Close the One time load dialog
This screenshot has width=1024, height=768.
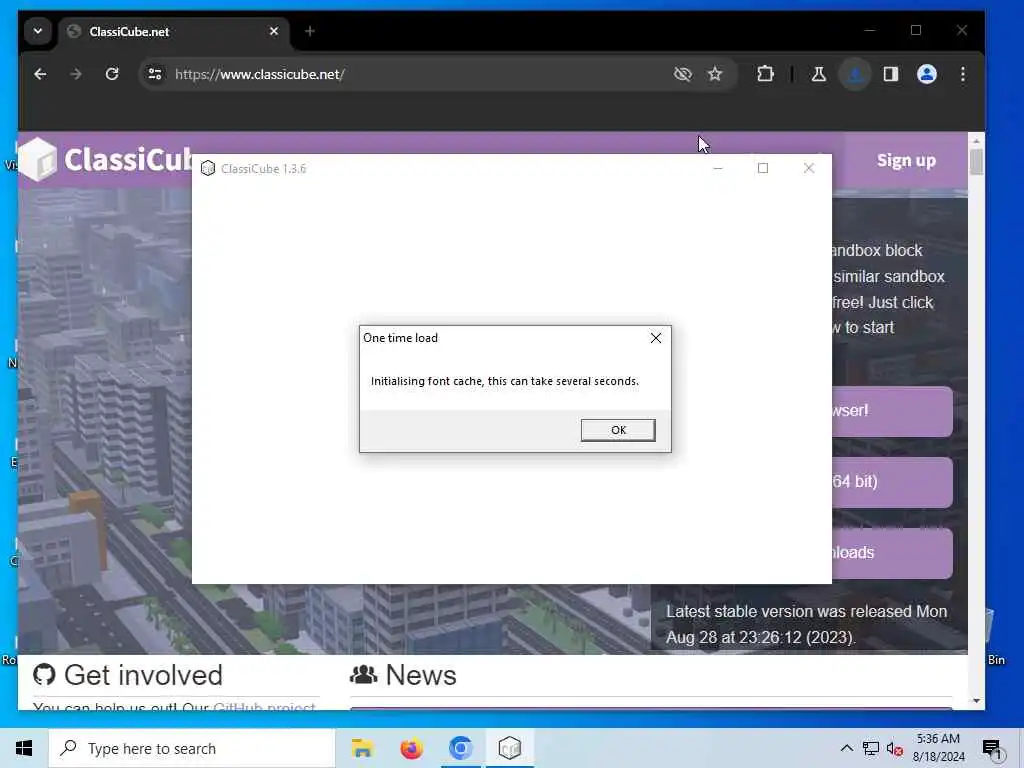(656, 338)
